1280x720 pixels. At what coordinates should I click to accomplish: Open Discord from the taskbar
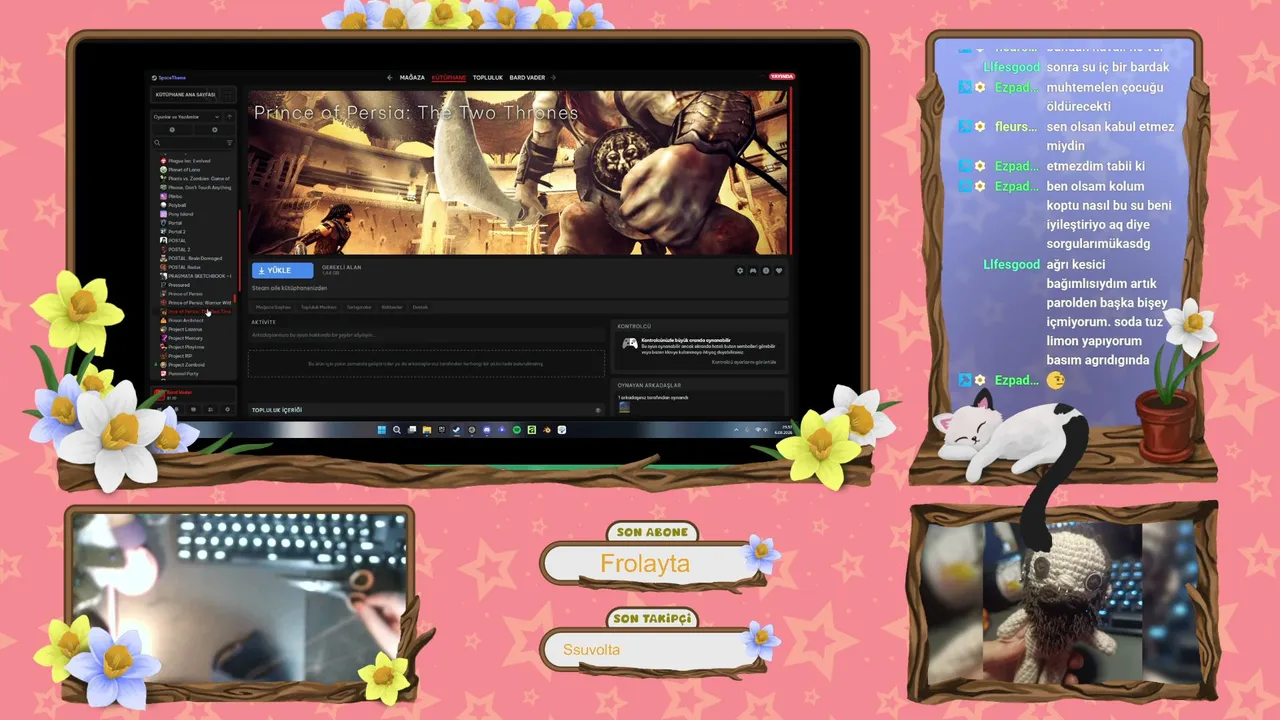tap(487, 430)
